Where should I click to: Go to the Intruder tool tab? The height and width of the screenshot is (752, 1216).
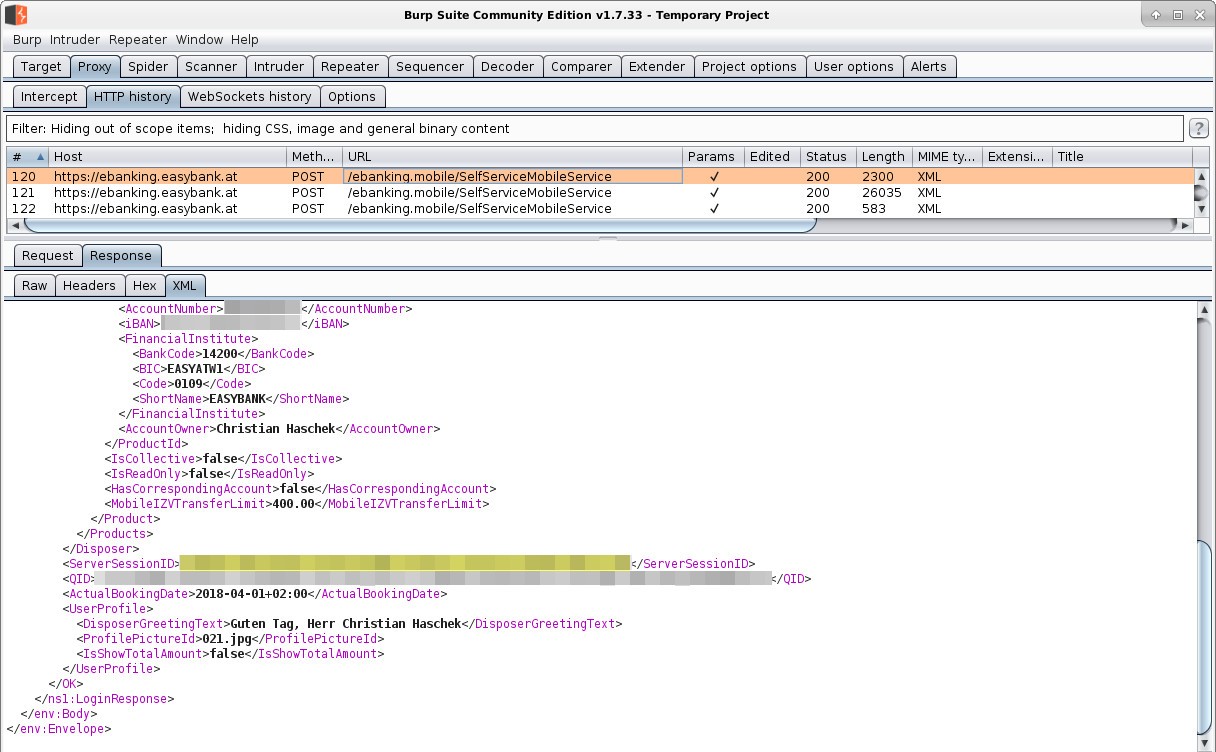[x=279, y=67]
